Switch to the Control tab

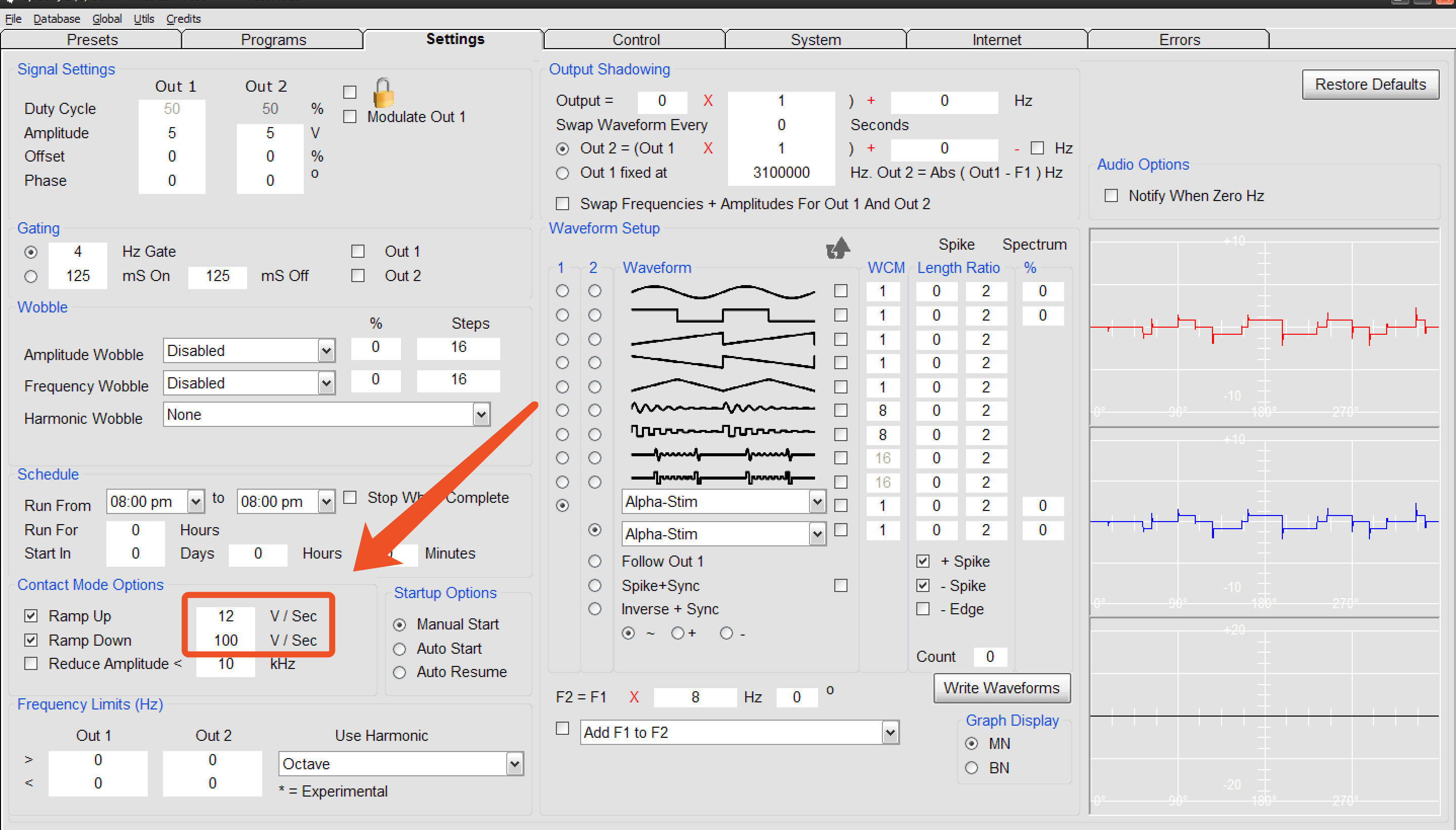point(635,39)
